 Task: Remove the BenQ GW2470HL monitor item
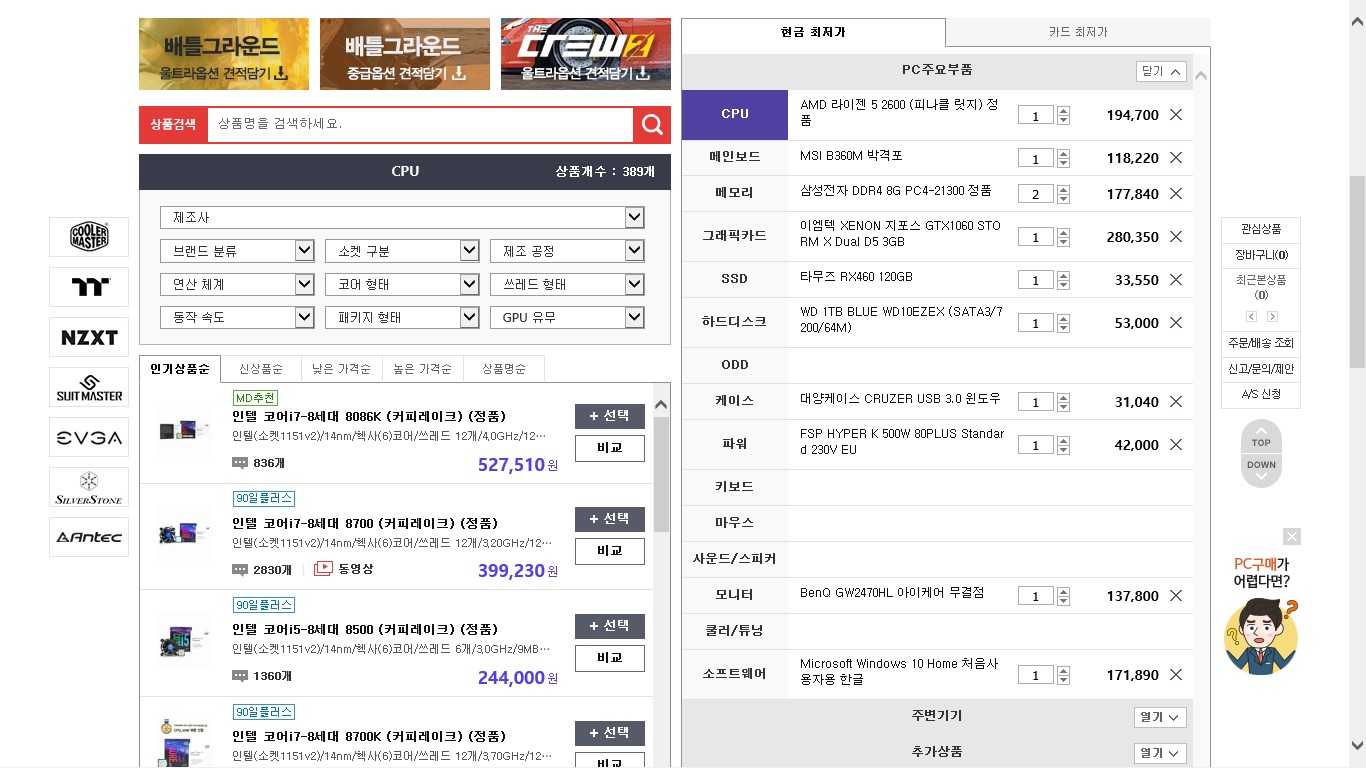tap(1176, 596)
